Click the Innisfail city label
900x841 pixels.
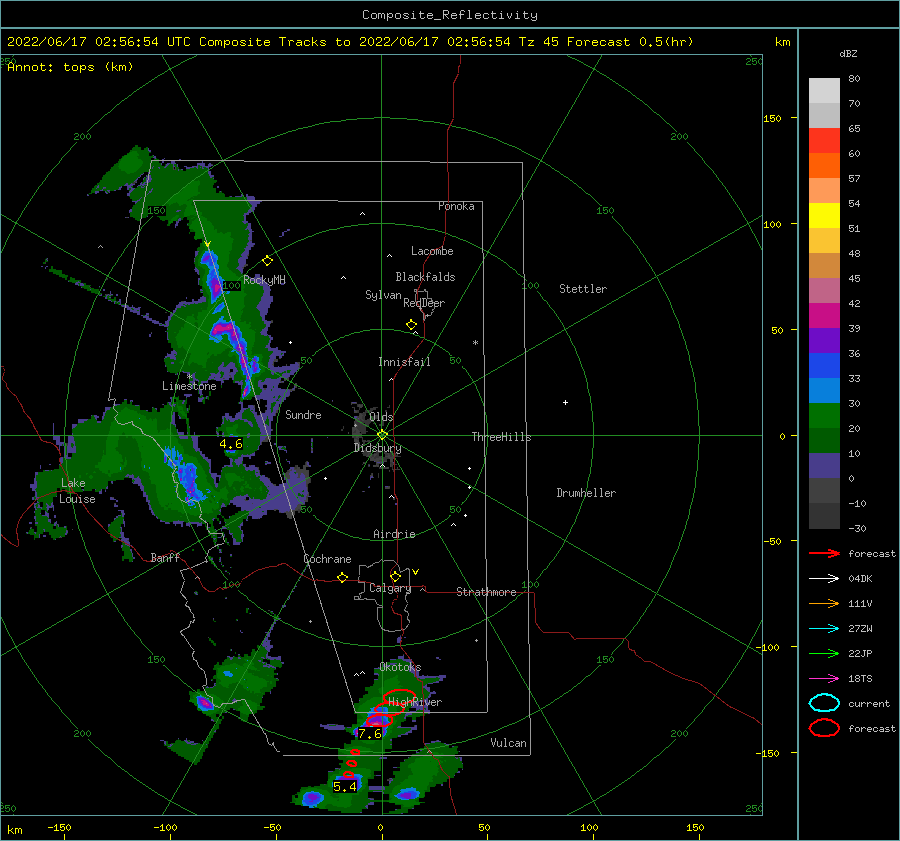(404, 362)
